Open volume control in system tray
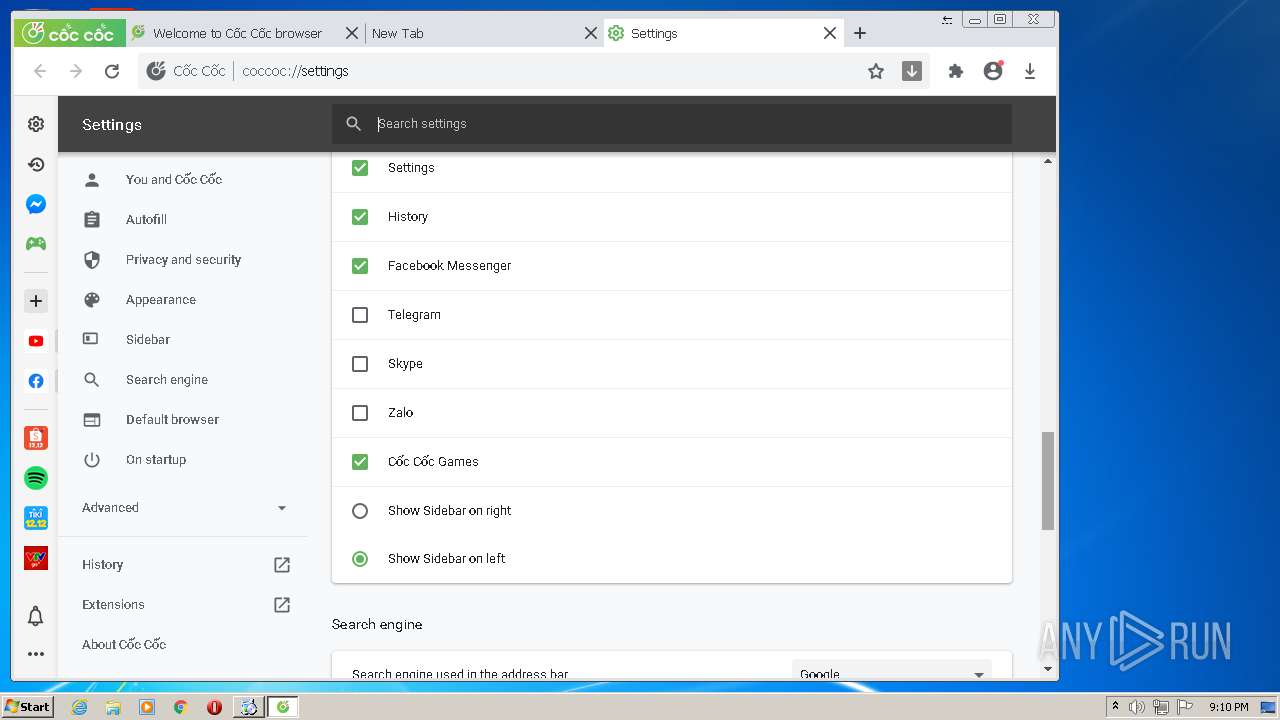The height and width of the screenshot is (720, 1280). coord(1137,707)
